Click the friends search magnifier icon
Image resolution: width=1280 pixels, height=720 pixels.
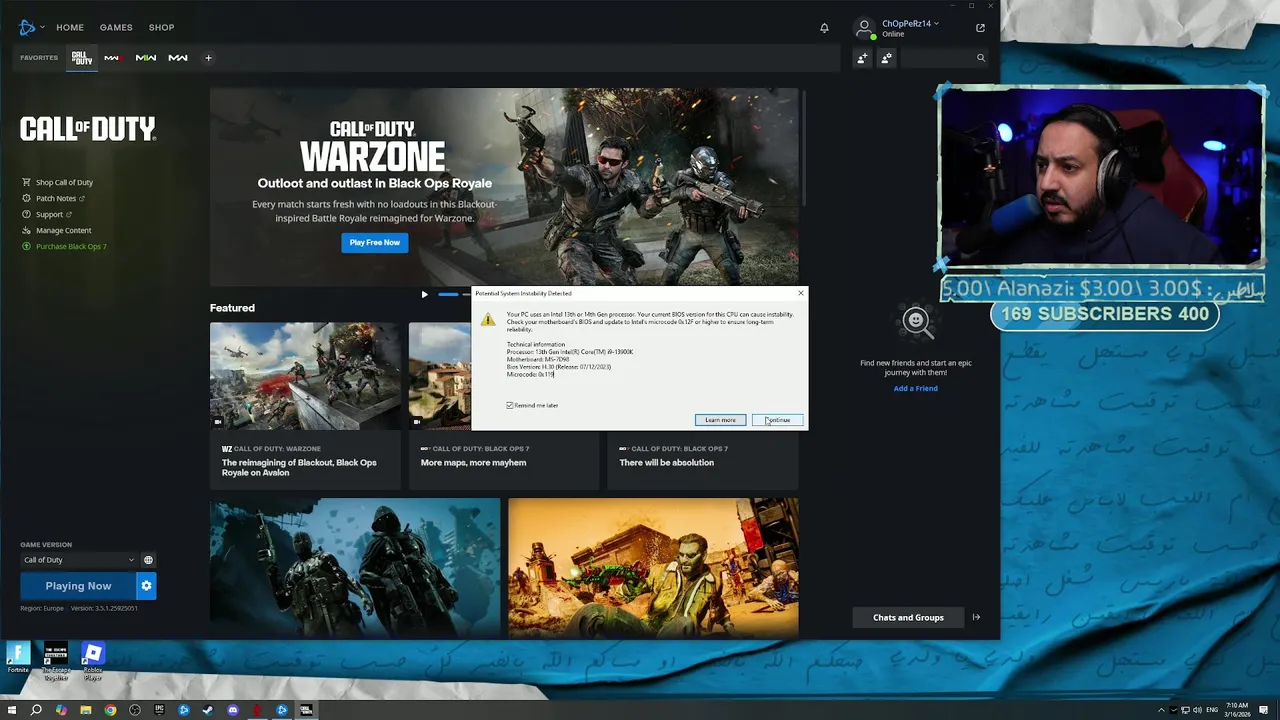point(981,58)
